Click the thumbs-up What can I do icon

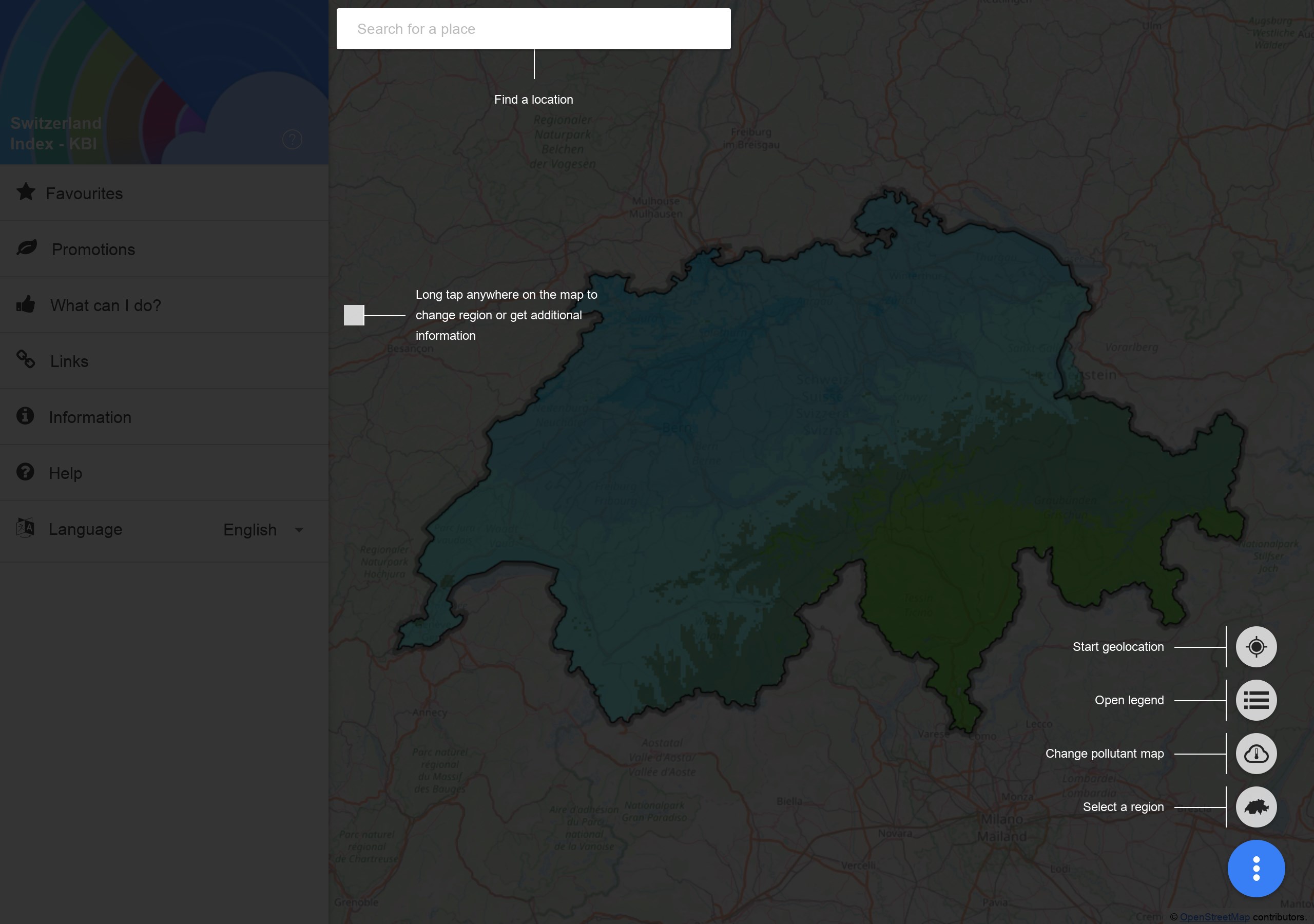click(26, 304)
